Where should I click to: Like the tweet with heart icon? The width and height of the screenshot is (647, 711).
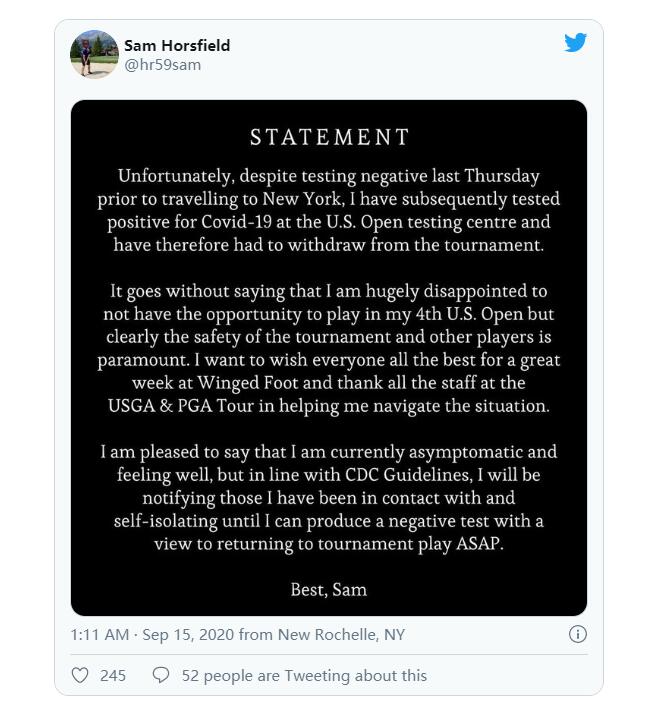pyautogui.click(x=80, y=676)
